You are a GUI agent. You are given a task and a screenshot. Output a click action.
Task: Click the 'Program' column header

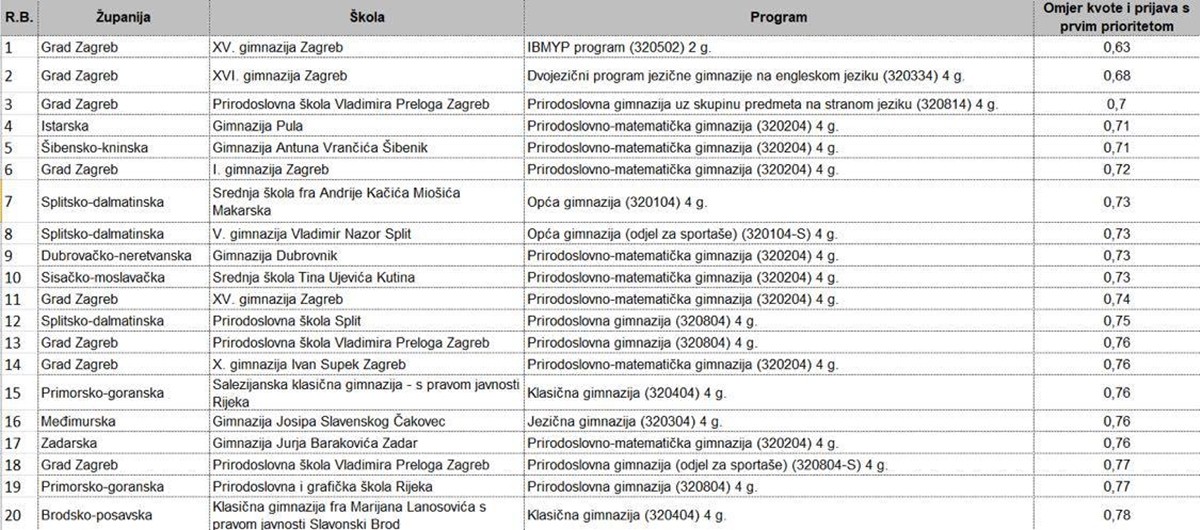click(x=777, y=18)
